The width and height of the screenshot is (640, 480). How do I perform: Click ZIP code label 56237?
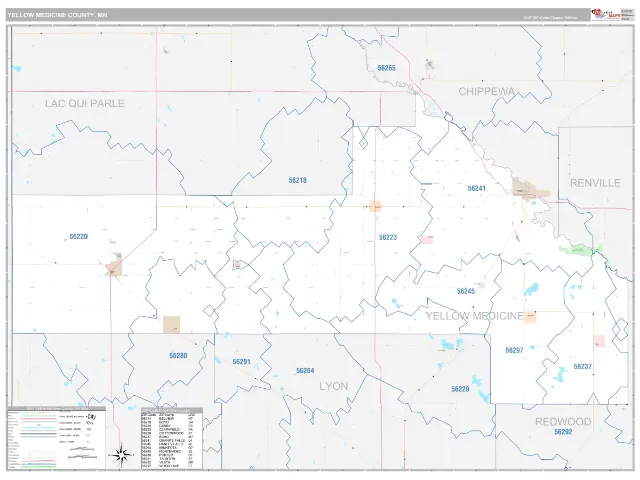[x=582, y=366]
